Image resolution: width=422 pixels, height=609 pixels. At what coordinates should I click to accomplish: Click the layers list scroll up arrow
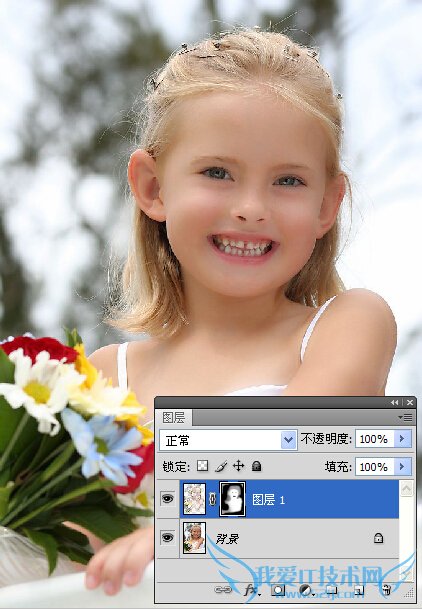[x=406, y=488]
